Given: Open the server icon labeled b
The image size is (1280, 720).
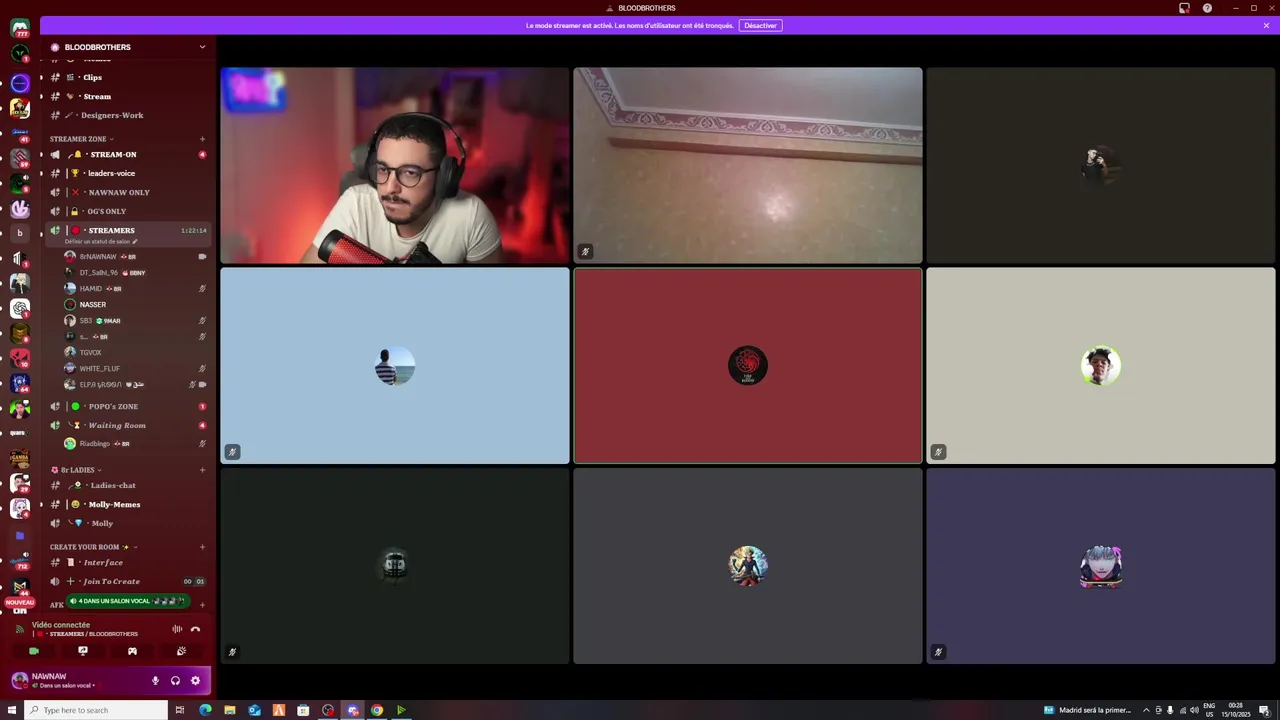Looking at the screenshot, I should point(20,233).
